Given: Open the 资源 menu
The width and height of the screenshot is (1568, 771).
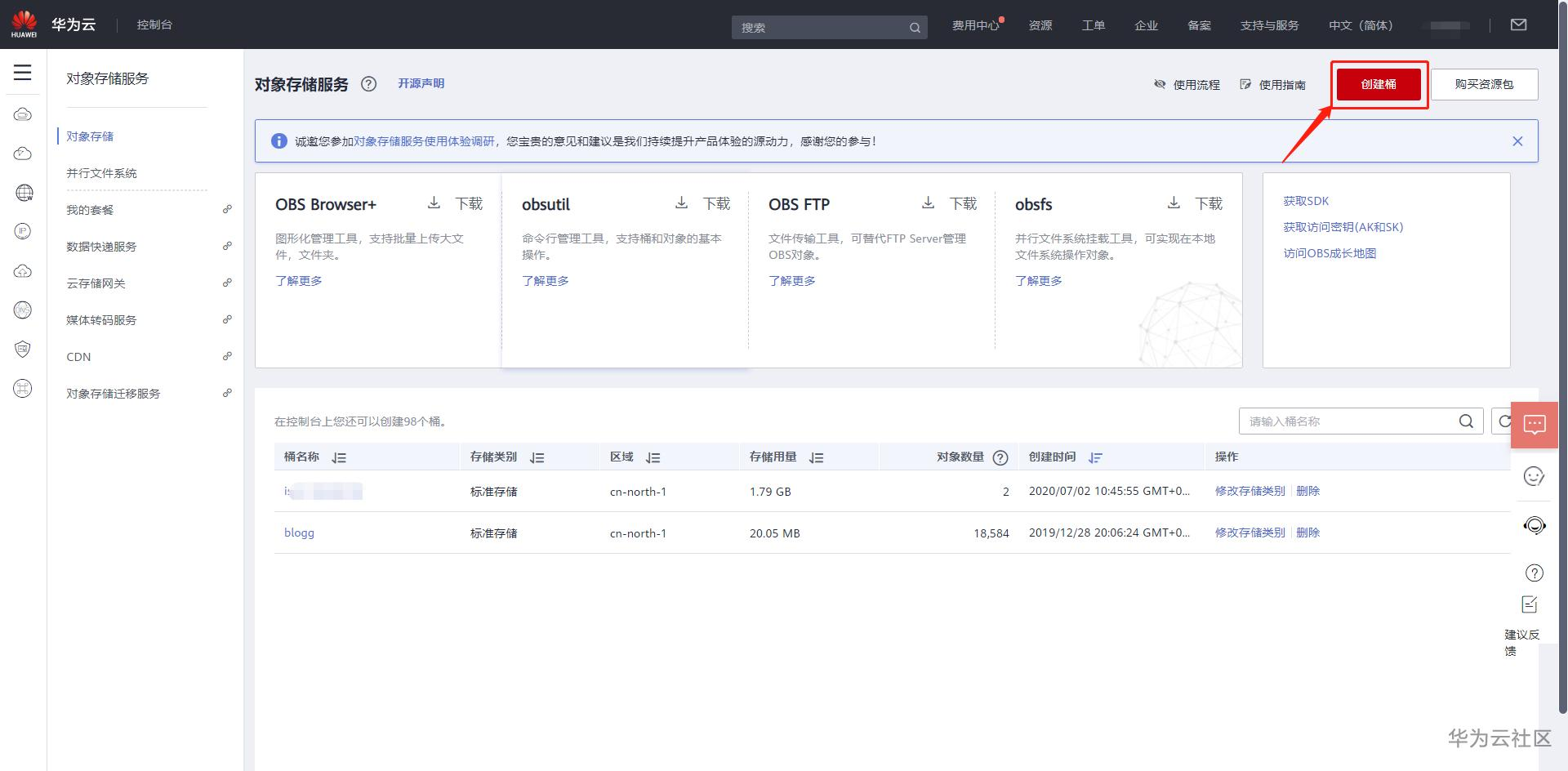Looking at the screenshot, I should (x=1040, y=25).
